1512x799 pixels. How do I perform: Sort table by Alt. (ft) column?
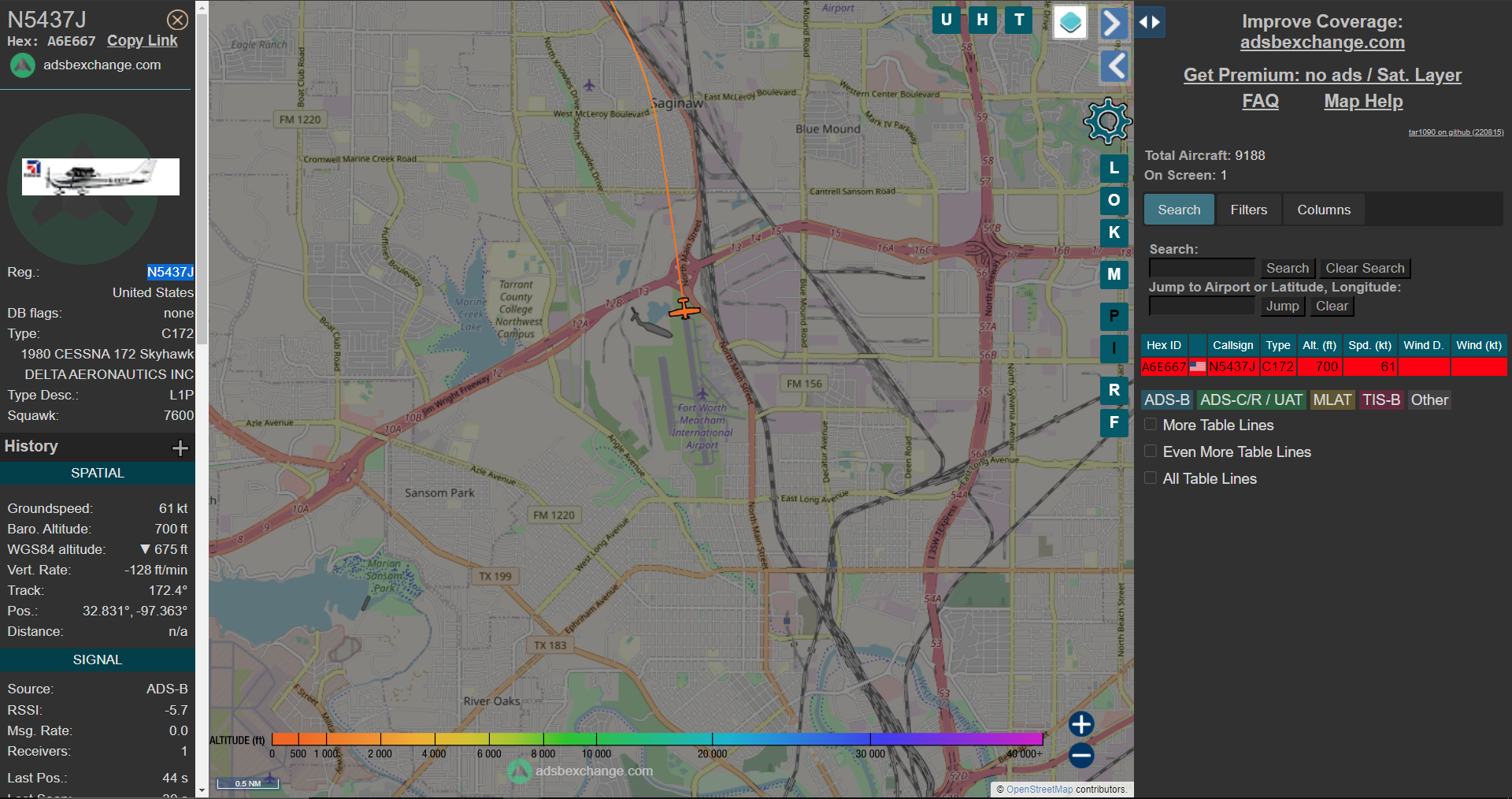[1319, 345]
